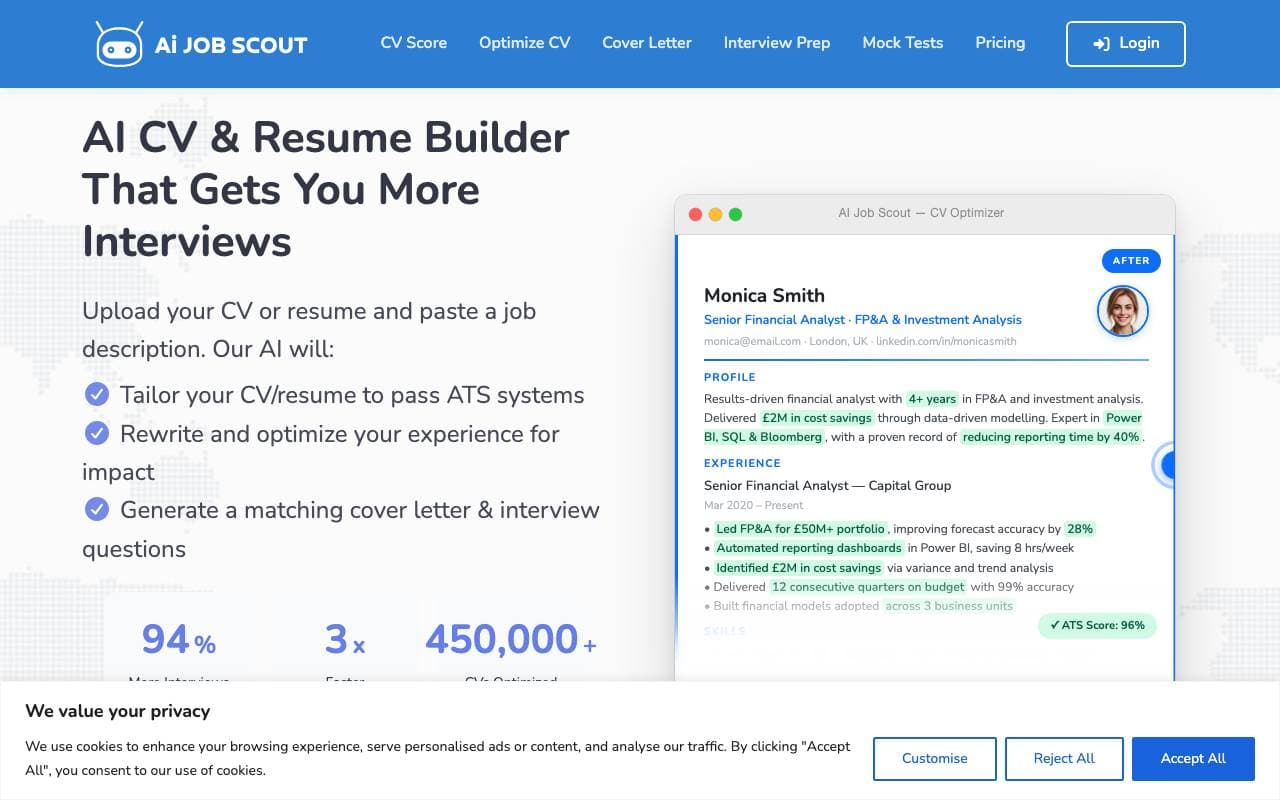Click the contact line 'monica@email.com · London, UK'
This screenshot has width=1280, height=800.
[x=787, y=341]
